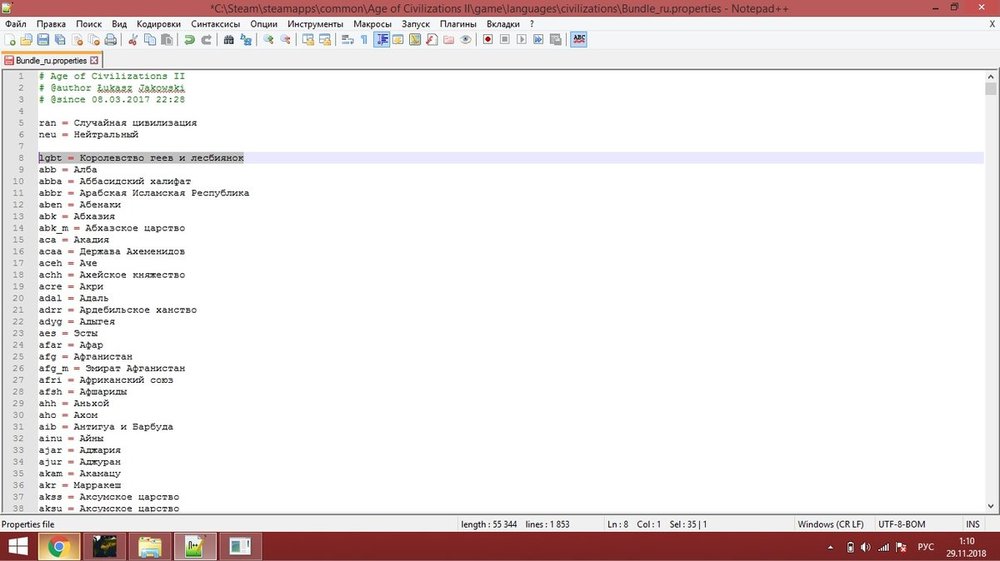Toggle file monitoring eye icon
The width and height of the screenshot is (1000, 561).
466,40
